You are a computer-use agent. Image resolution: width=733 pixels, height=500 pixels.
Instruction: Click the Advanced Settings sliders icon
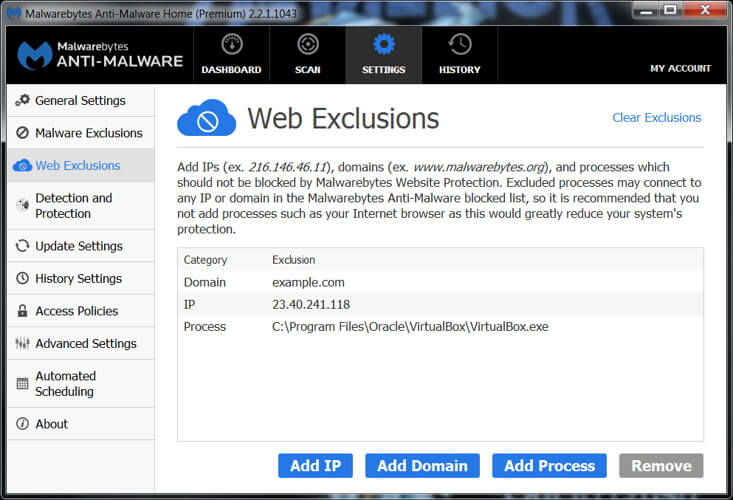[22, 343]
